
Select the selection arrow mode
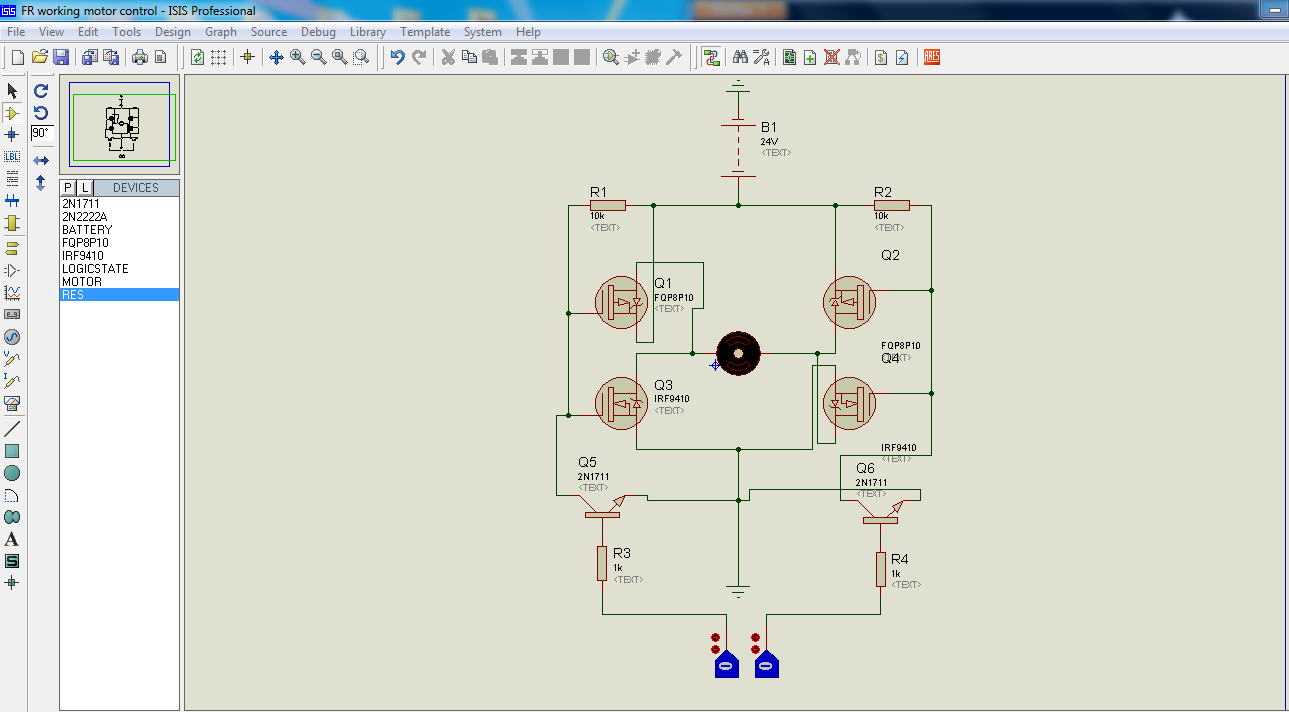[x=12, y=91]
